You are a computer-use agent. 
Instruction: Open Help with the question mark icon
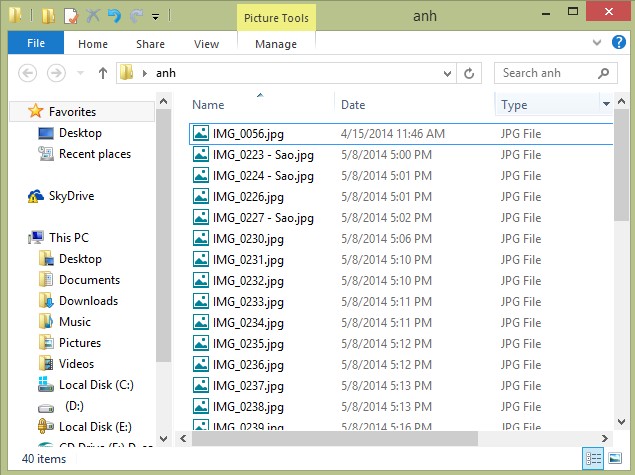(x=618, y=42)
